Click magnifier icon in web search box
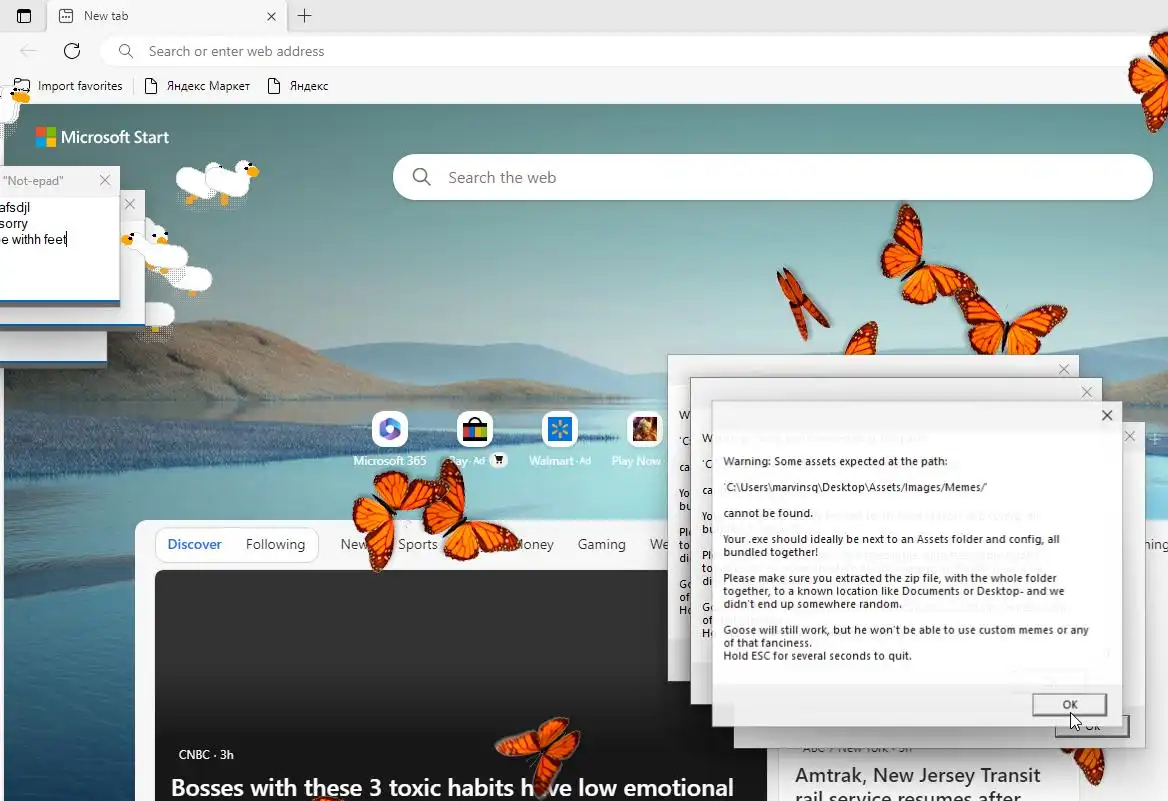 pos(422,177)
